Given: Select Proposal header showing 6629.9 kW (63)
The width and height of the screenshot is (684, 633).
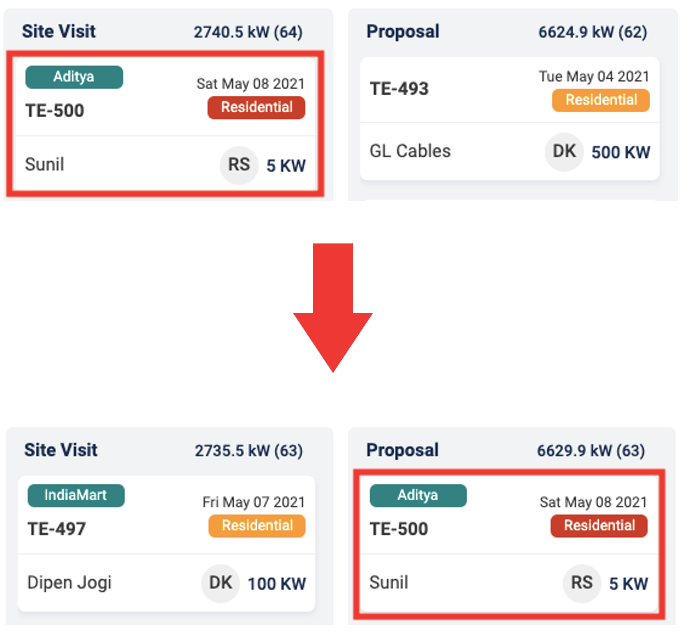Looking at the screenshot, I should pos(403,450).
